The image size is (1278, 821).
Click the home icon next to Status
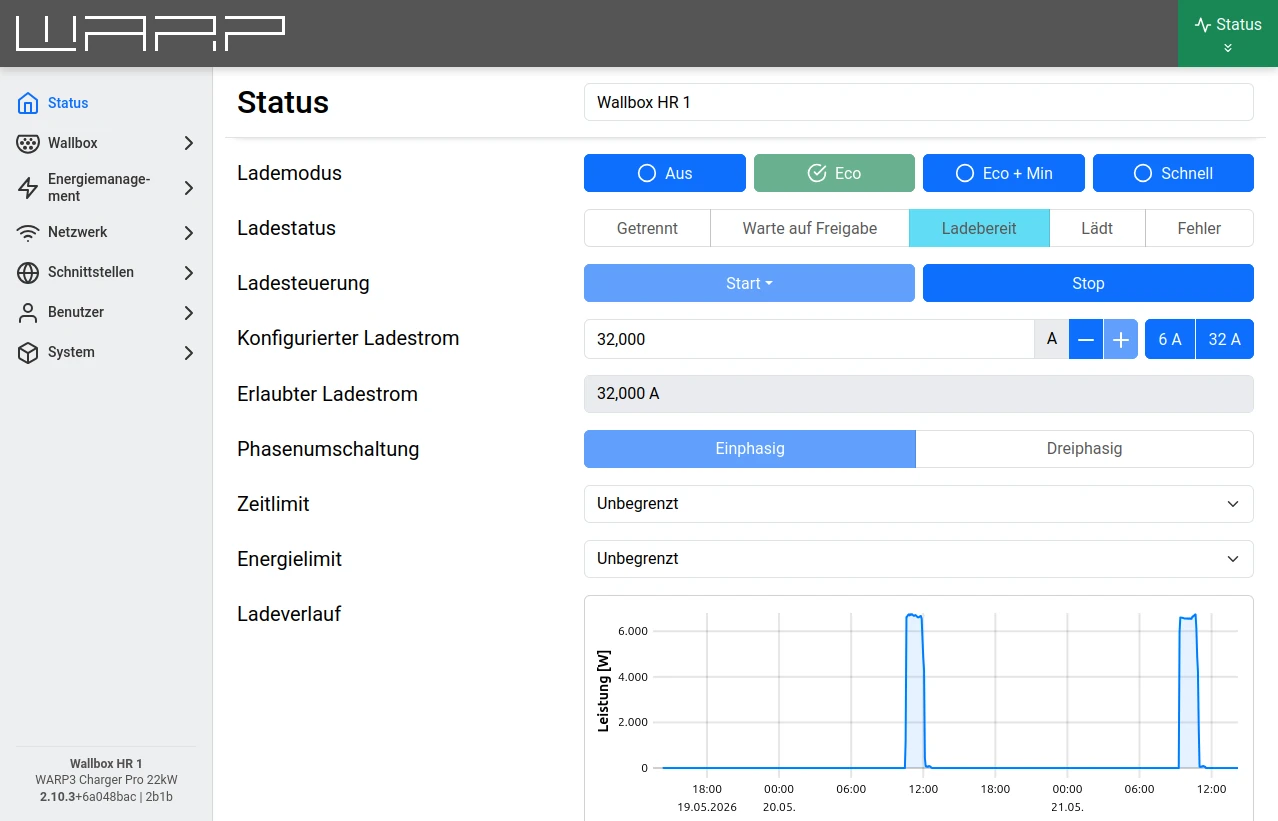click(28, 103)
